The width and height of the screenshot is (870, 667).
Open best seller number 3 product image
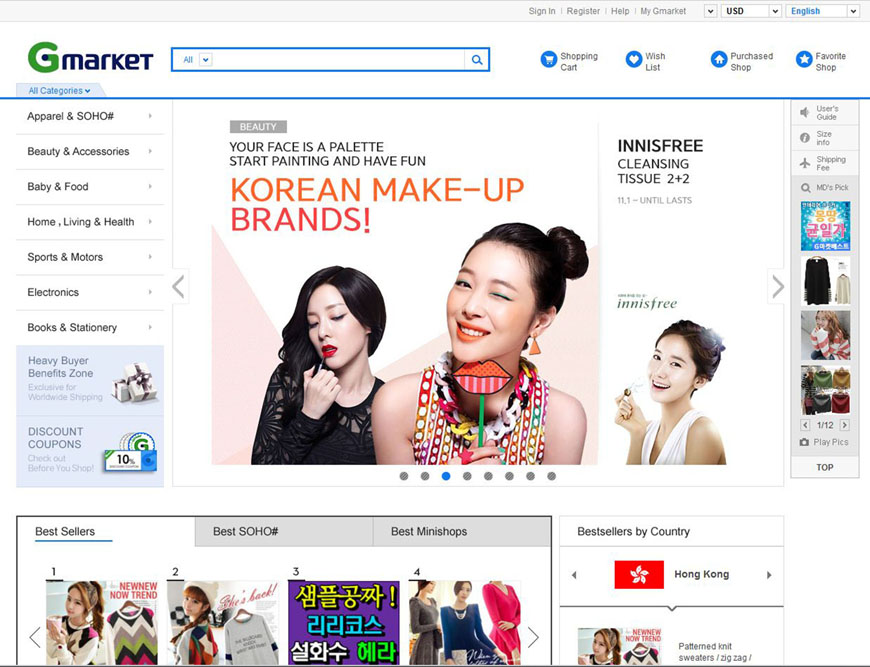(x=344, y=623)
